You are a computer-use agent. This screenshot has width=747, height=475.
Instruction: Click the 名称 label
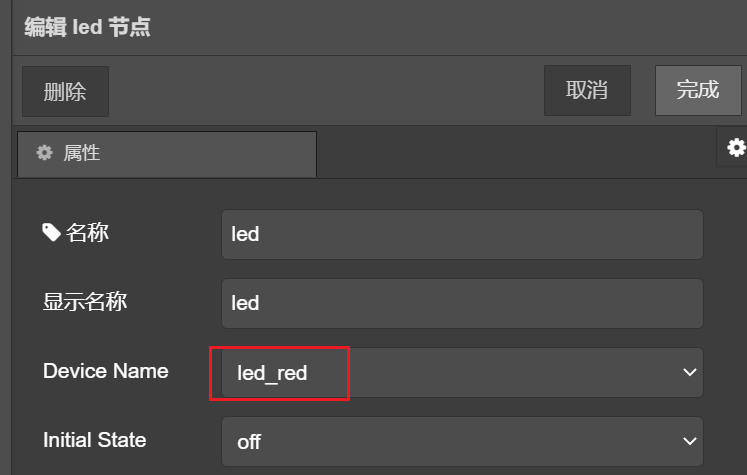click(x=87, y=234)
